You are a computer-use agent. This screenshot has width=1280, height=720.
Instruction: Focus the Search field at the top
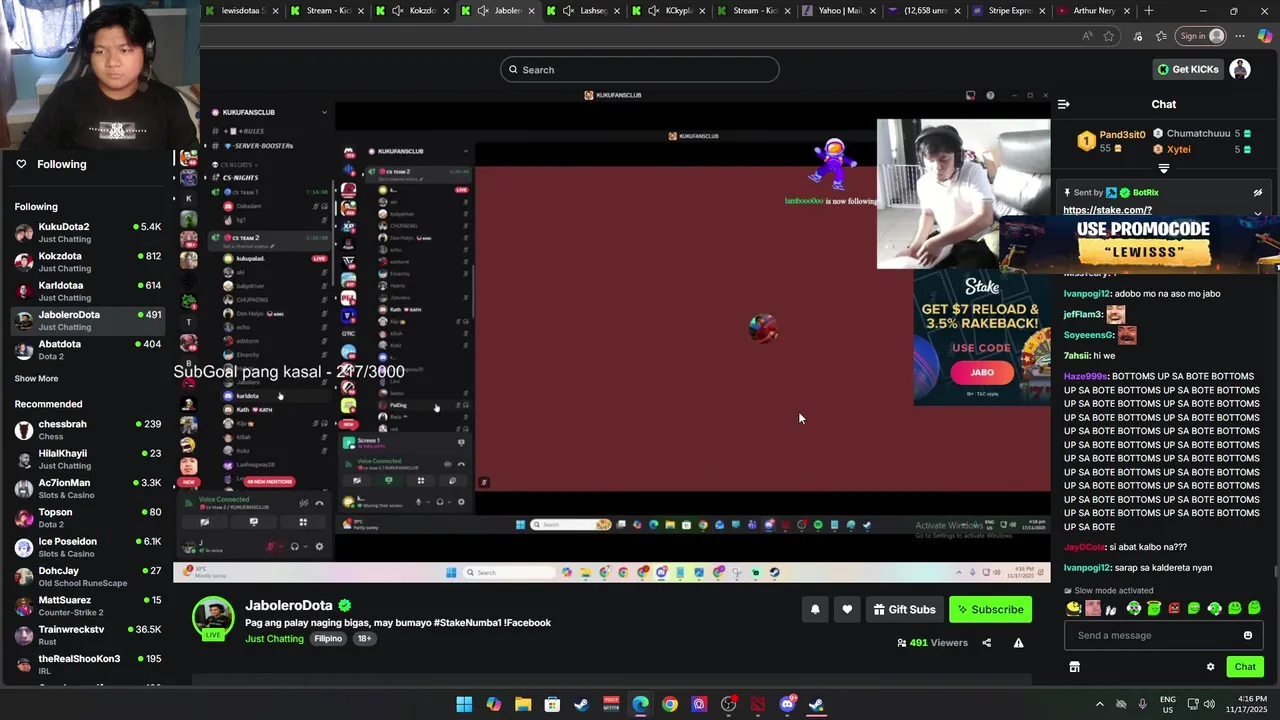(640, 69)
